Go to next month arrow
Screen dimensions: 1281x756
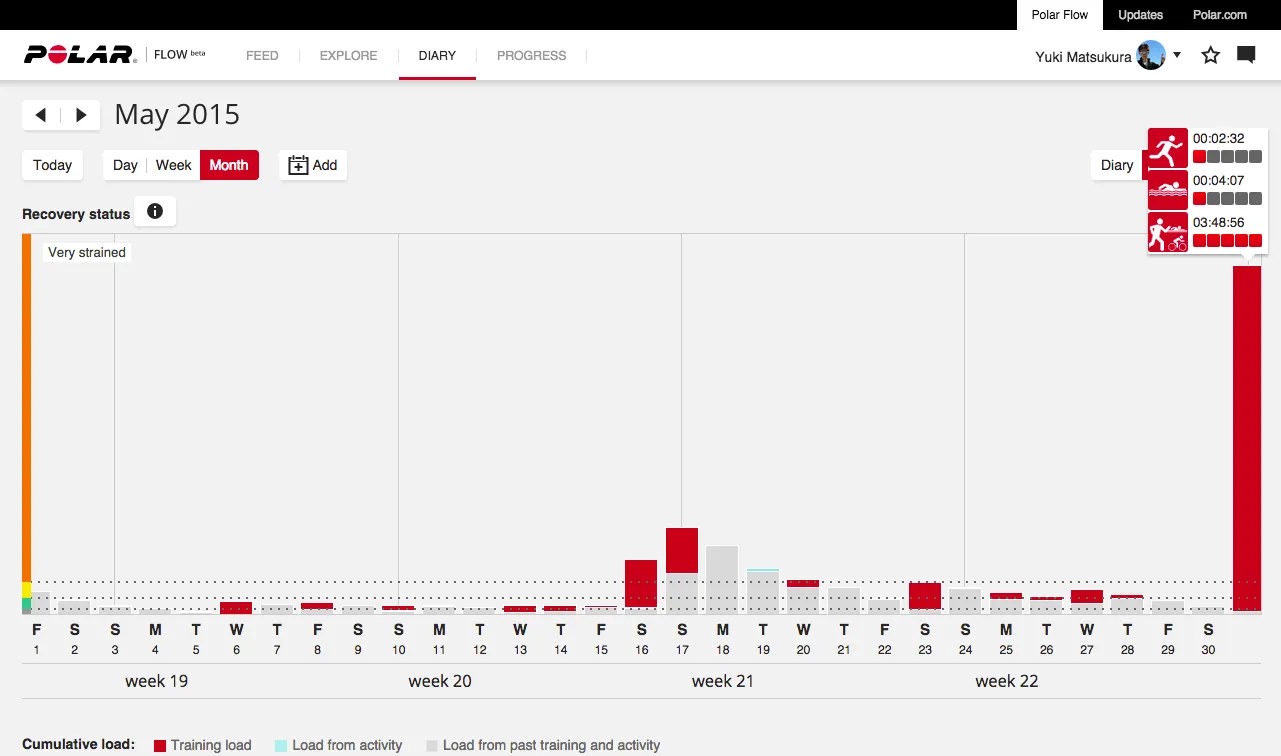81,115
